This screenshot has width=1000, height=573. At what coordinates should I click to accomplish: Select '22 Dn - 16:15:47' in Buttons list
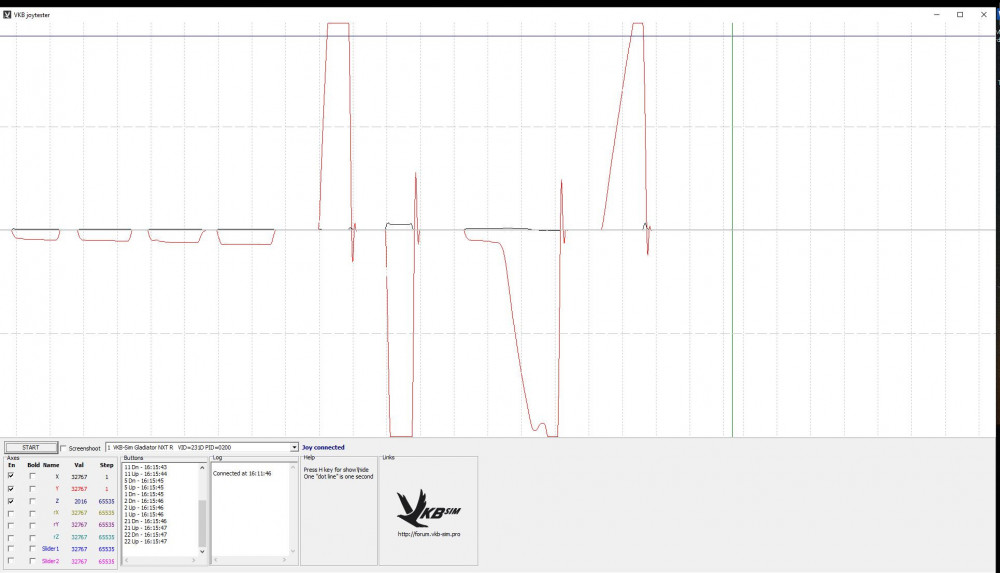[145, 535]
